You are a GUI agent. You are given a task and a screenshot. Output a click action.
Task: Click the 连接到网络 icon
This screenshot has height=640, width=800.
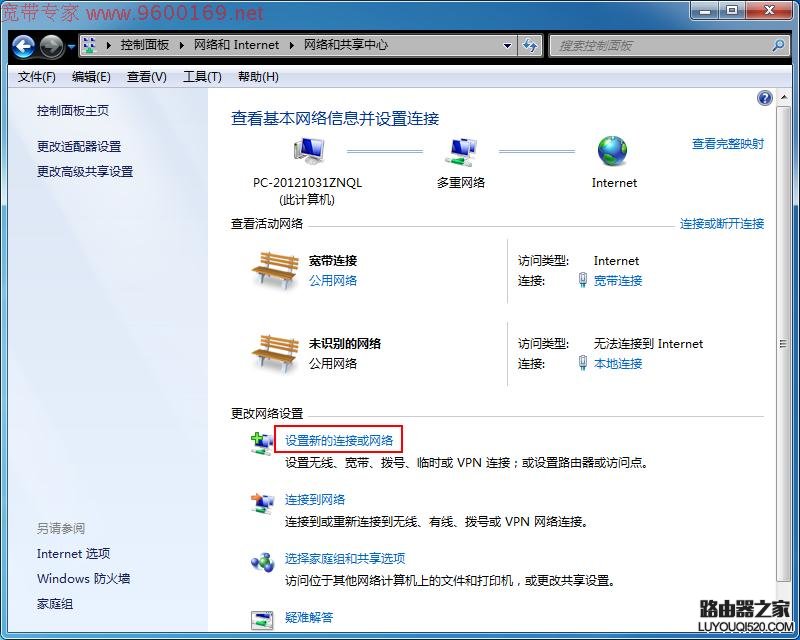click(262, 500)
